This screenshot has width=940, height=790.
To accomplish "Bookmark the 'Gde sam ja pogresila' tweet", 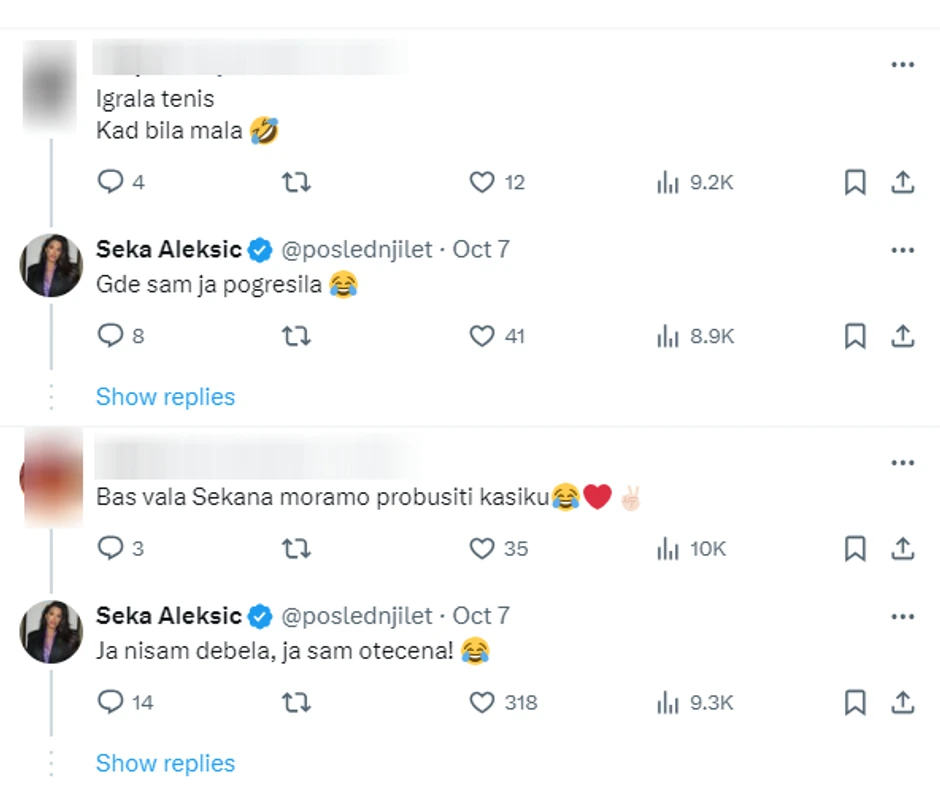I will click(x=855, y=336).
